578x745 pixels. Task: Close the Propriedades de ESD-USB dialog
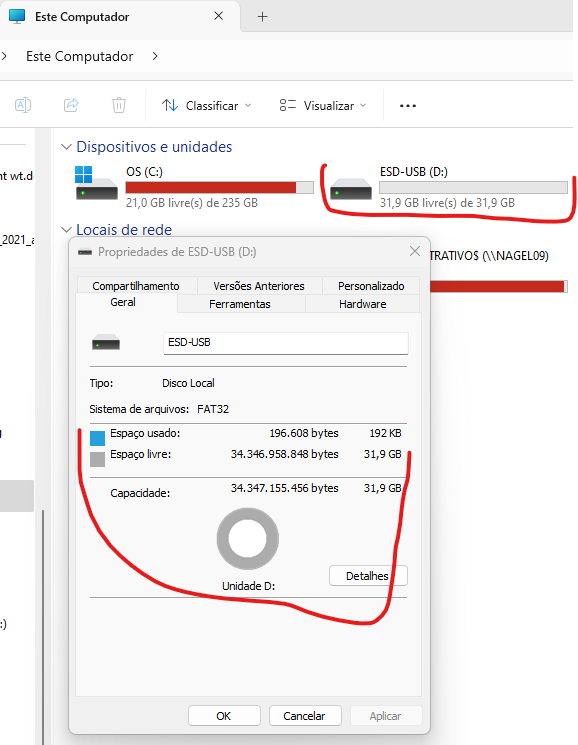[x=415, y=251]
